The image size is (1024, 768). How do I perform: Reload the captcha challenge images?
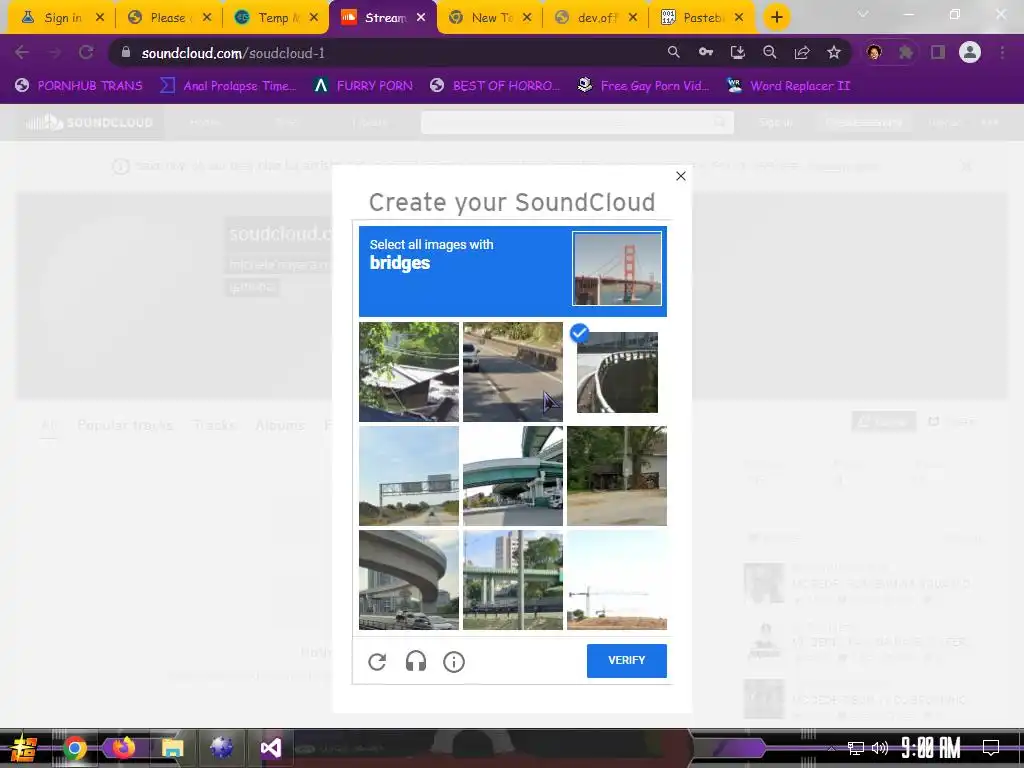coord(377,662)
